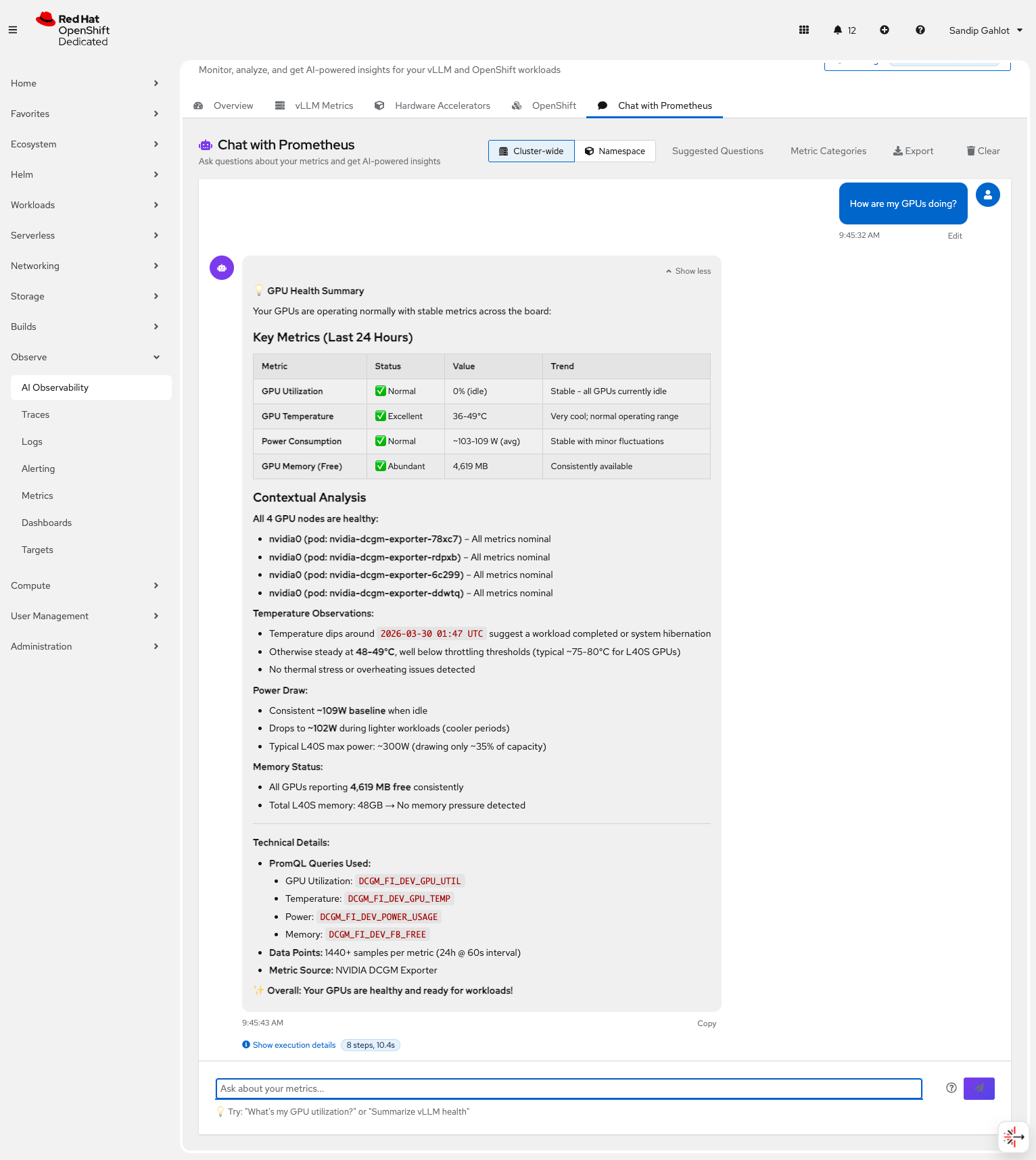
Task: Expand the Builds navigation section
Action: pos(85,327)
